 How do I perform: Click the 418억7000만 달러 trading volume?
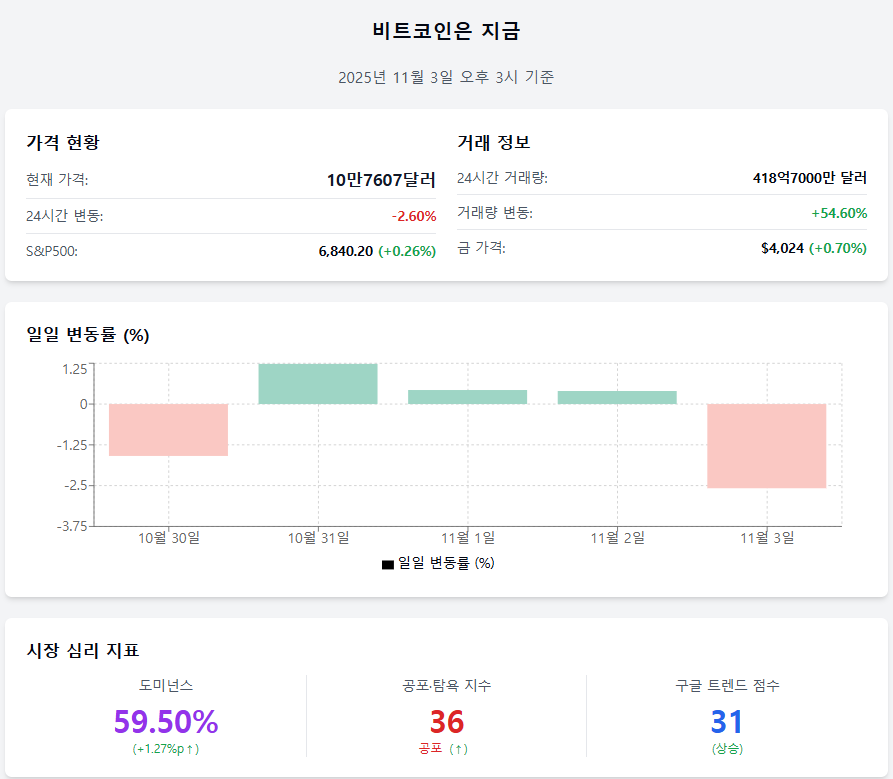click(809, 178)
